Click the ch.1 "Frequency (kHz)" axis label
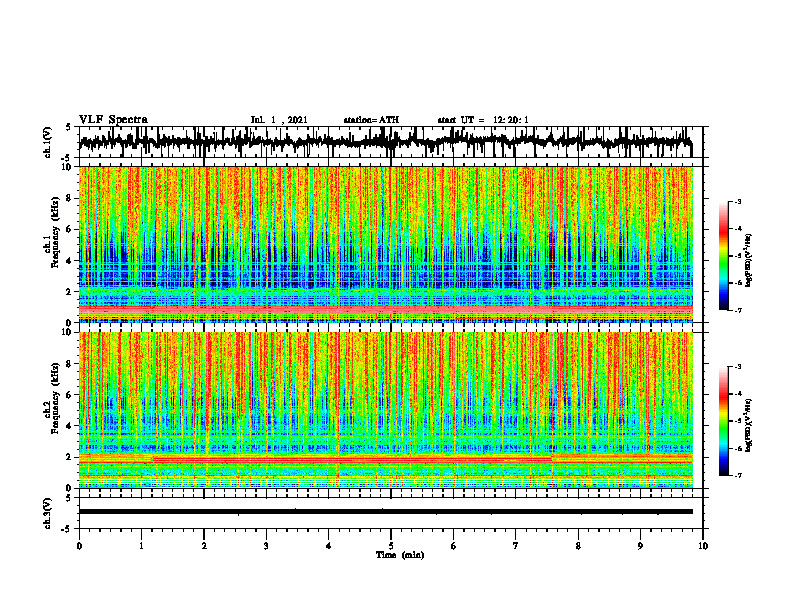The image size is (792, 612). (55, 233)
